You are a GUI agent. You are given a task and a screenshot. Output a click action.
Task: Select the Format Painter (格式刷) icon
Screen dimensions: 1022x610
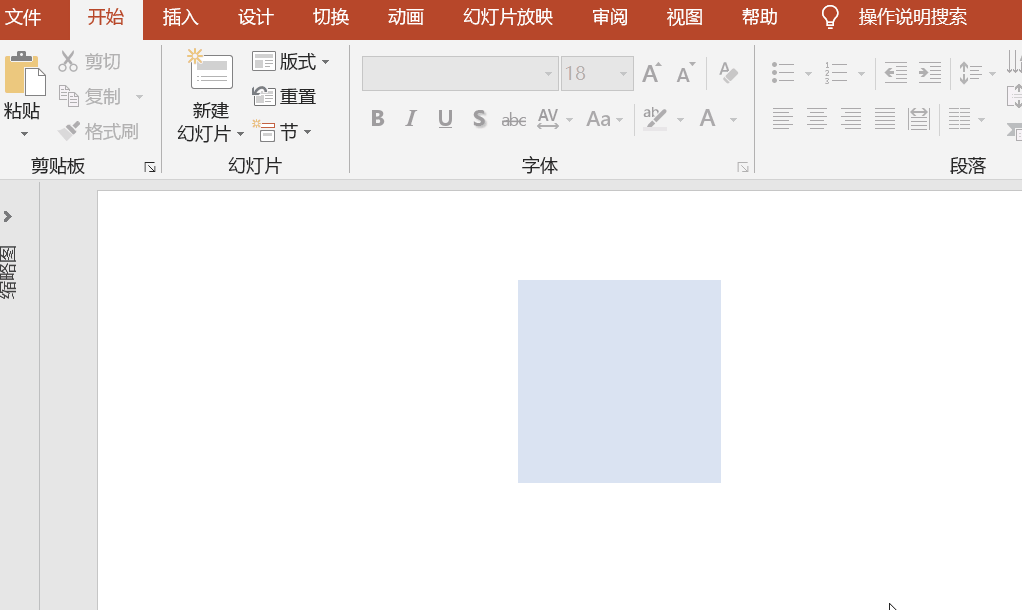point(68,131)
